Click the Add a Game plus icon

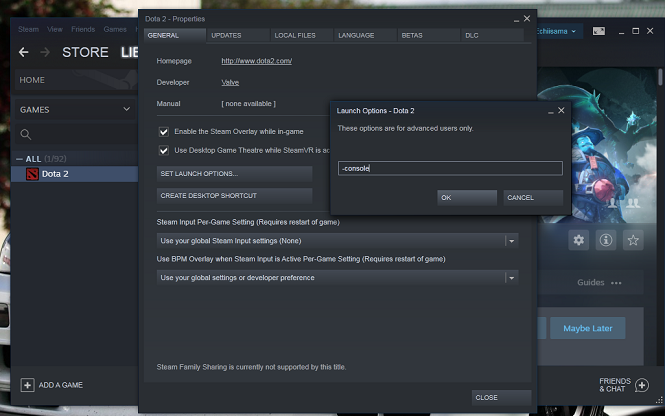click(x=27, y=385)
